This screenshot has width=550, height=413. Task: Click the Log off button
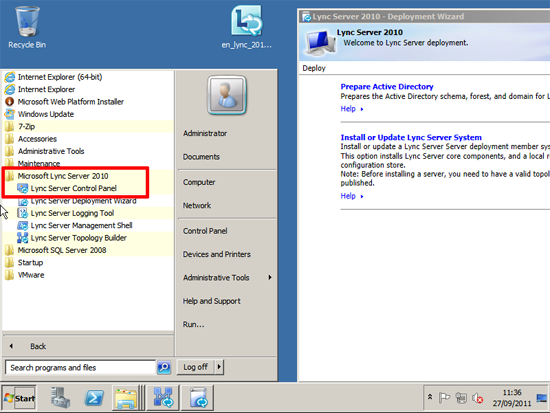pos(195,367)
